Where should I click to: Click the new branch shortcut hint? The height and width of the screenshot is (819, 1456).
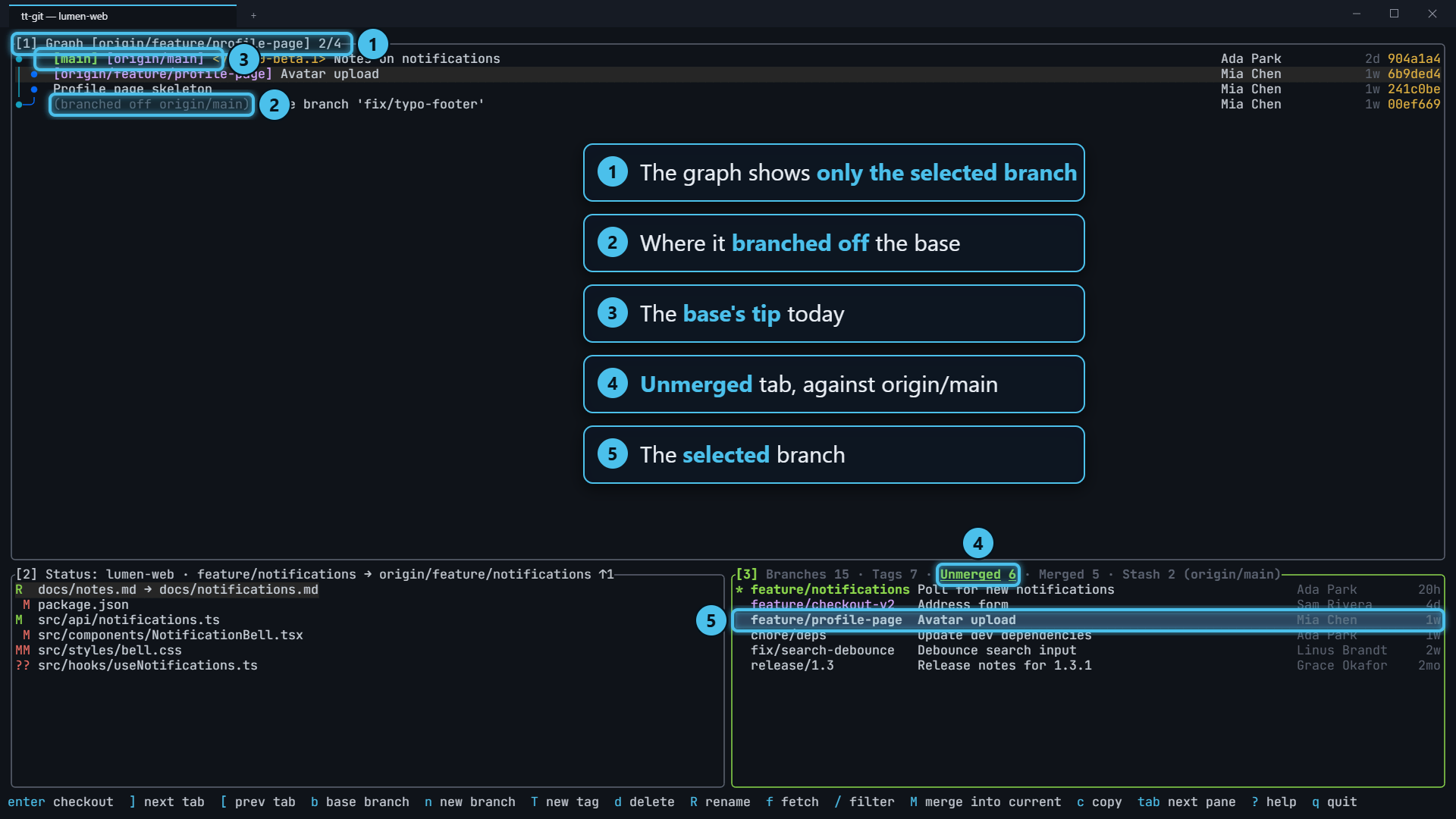(x=470, y=802)
